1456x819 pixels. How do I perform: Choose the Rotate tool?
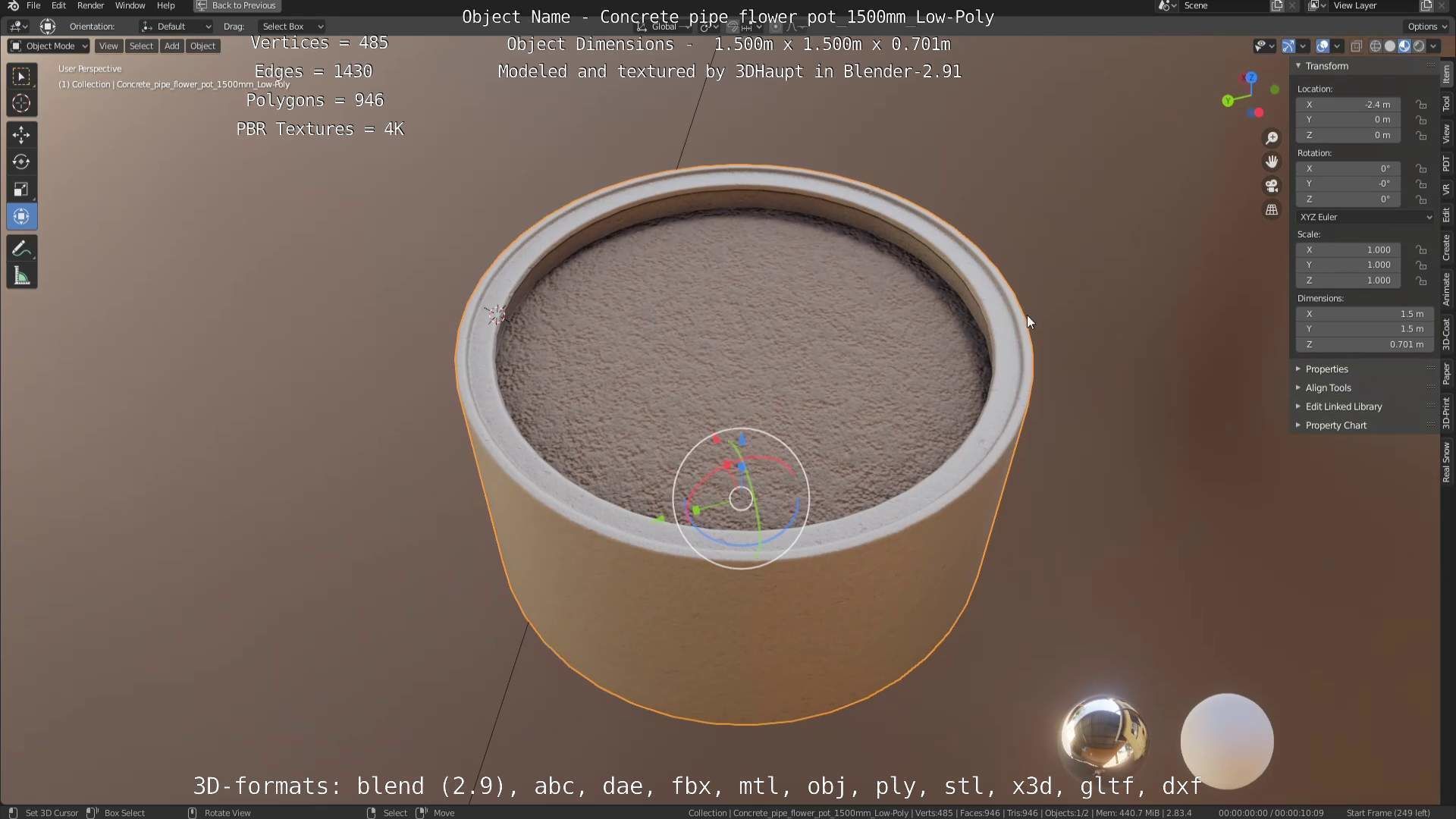(21, 162)
